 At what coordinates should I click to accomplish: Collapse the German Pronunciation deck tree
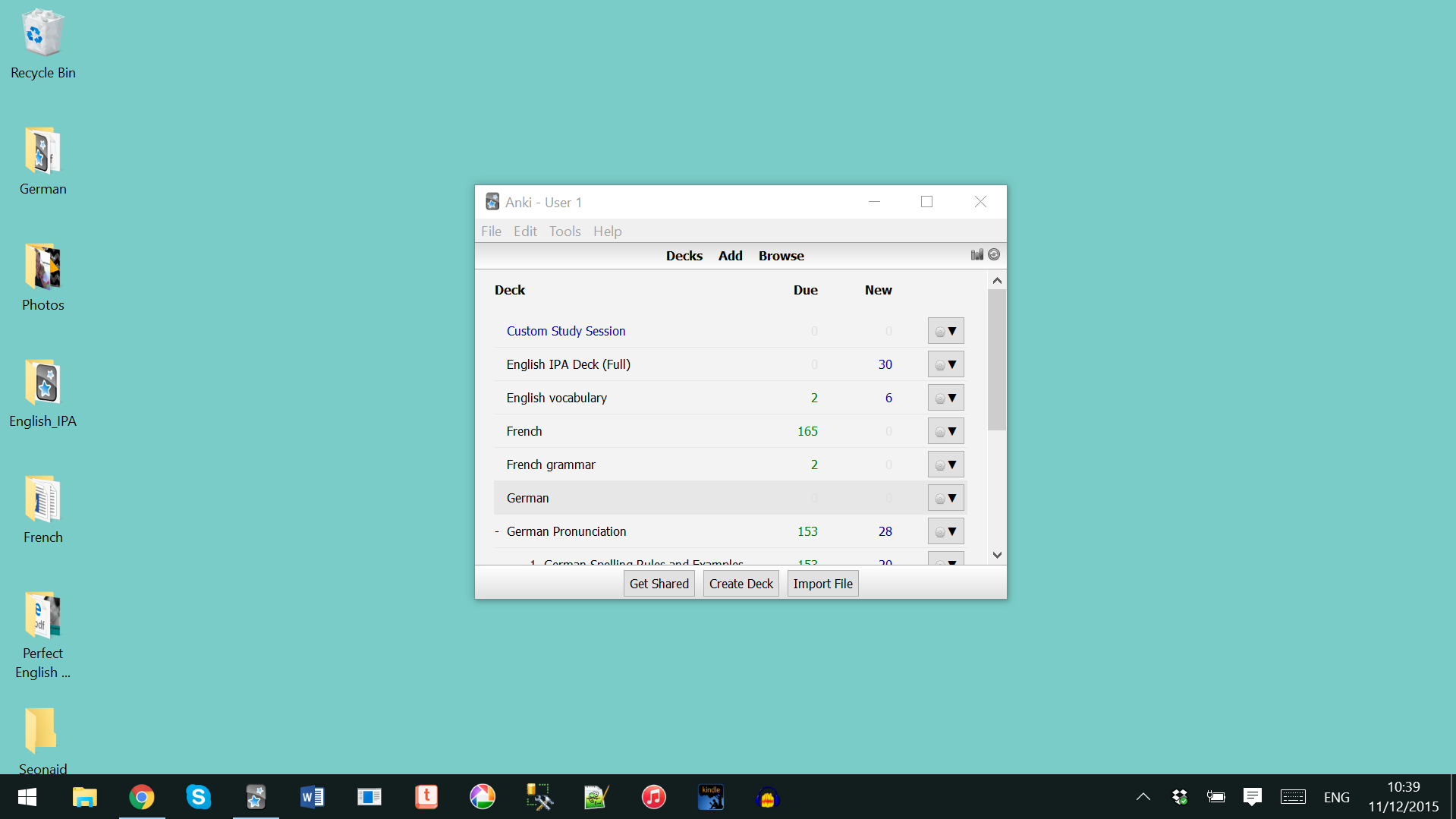click(497, 531)
